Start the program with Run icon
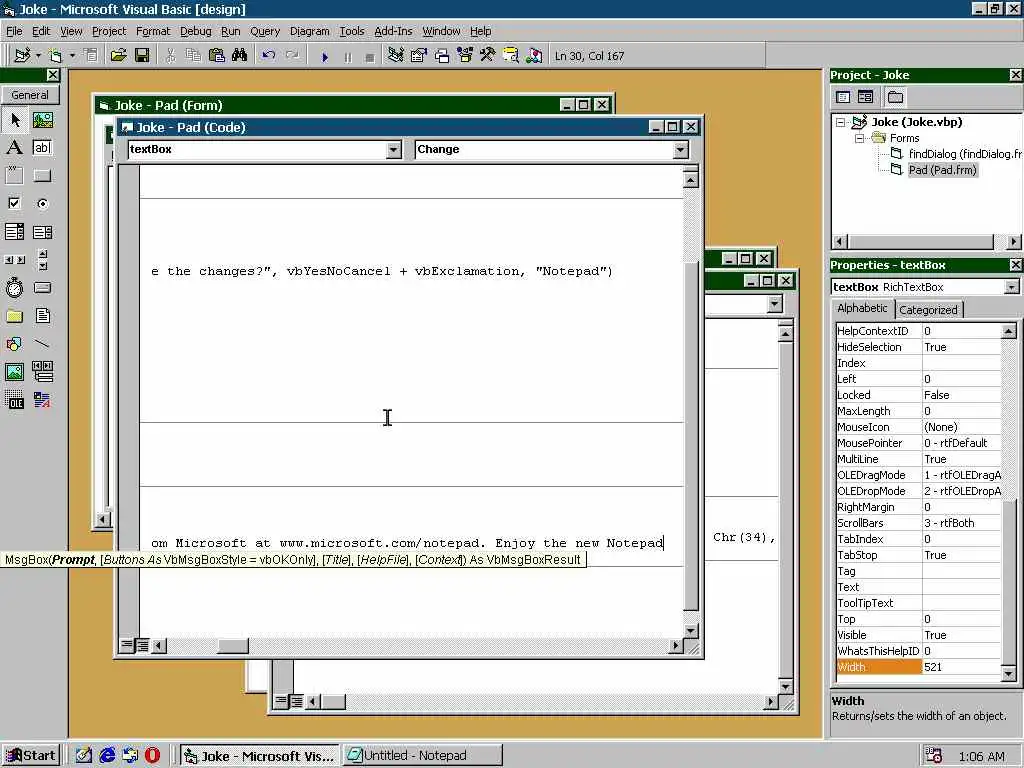Viewport: 1024px width, 768px height. coord(325,57)
